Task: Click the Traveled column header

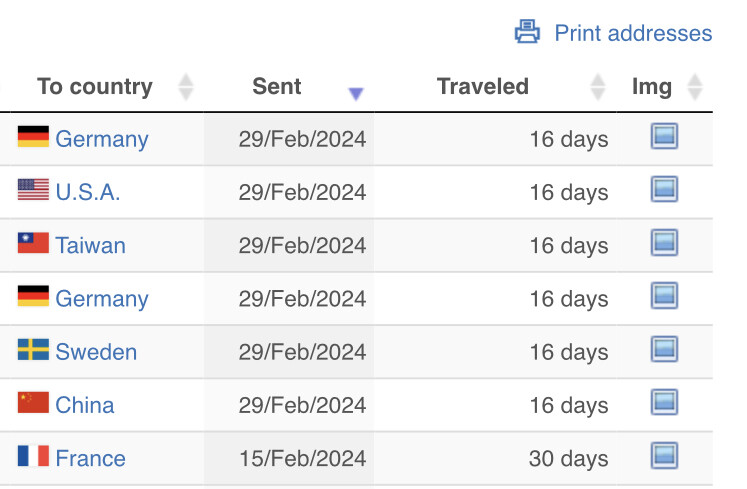Action: 483,87
